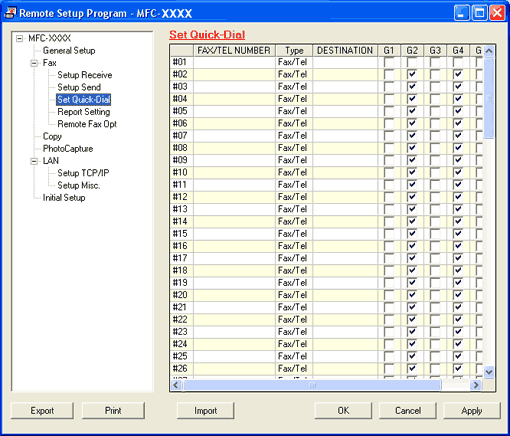Click the Import button
This screenshot has width=510, height=436.
[x=205, y=410]
